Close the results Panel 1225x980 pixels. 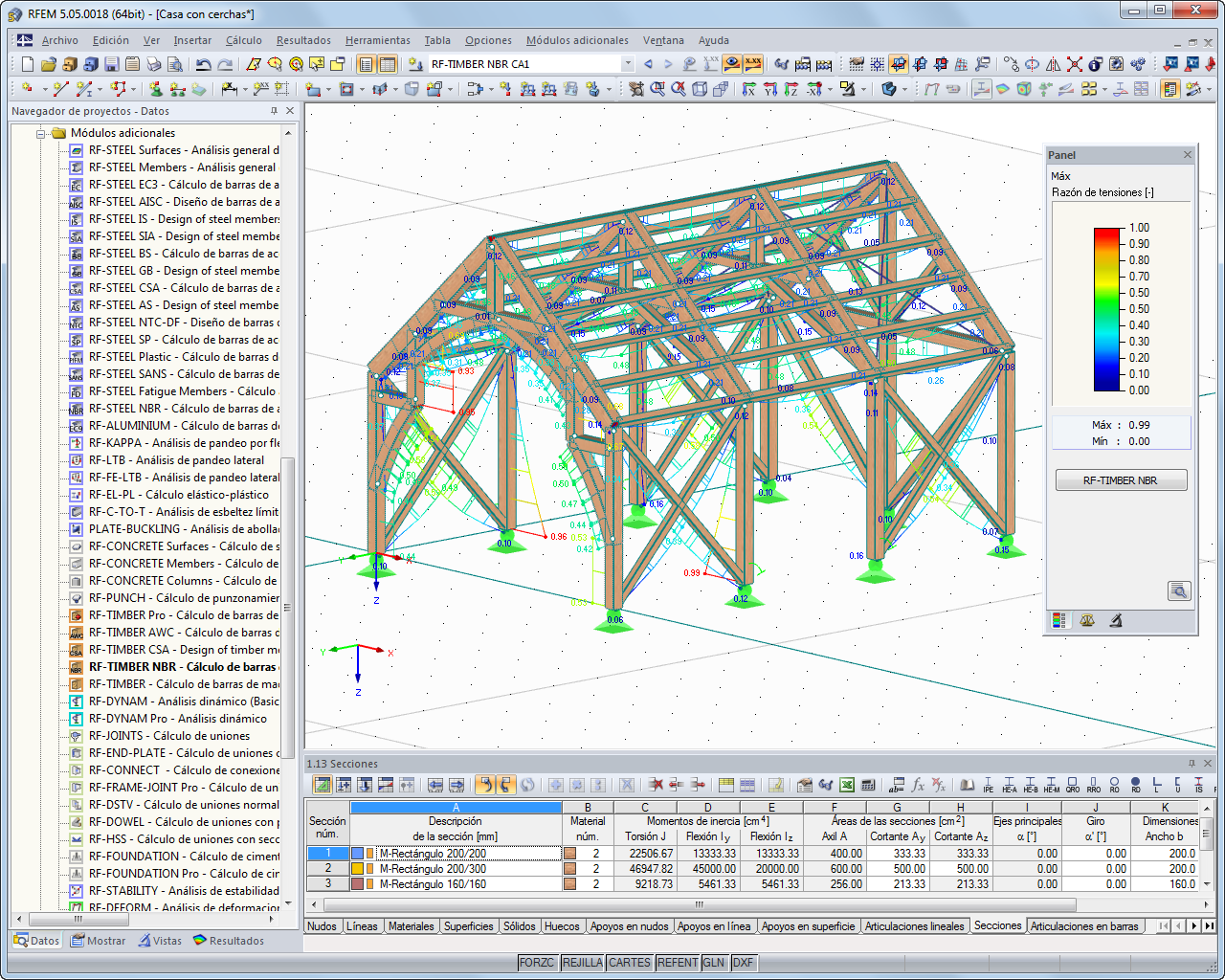1188,155
